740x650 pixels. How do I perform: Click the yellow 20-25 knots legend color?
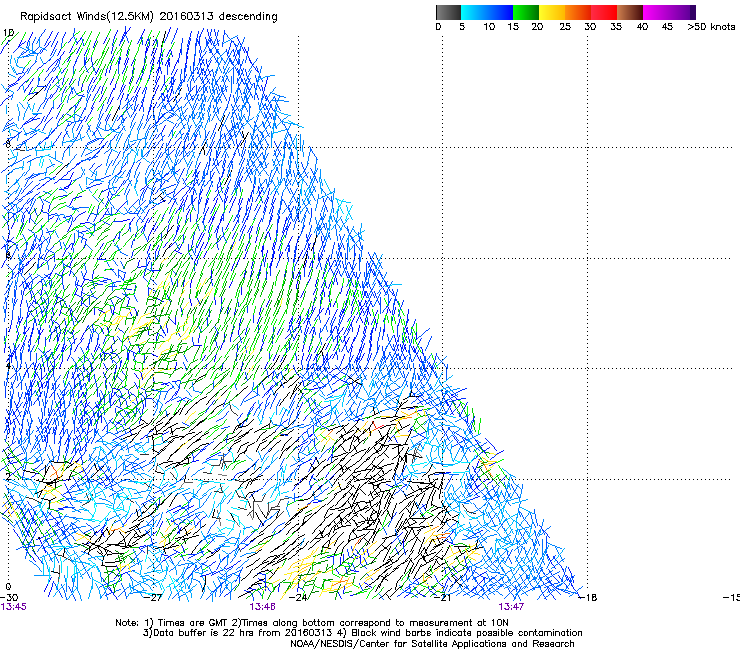click(x=552, y=12)
